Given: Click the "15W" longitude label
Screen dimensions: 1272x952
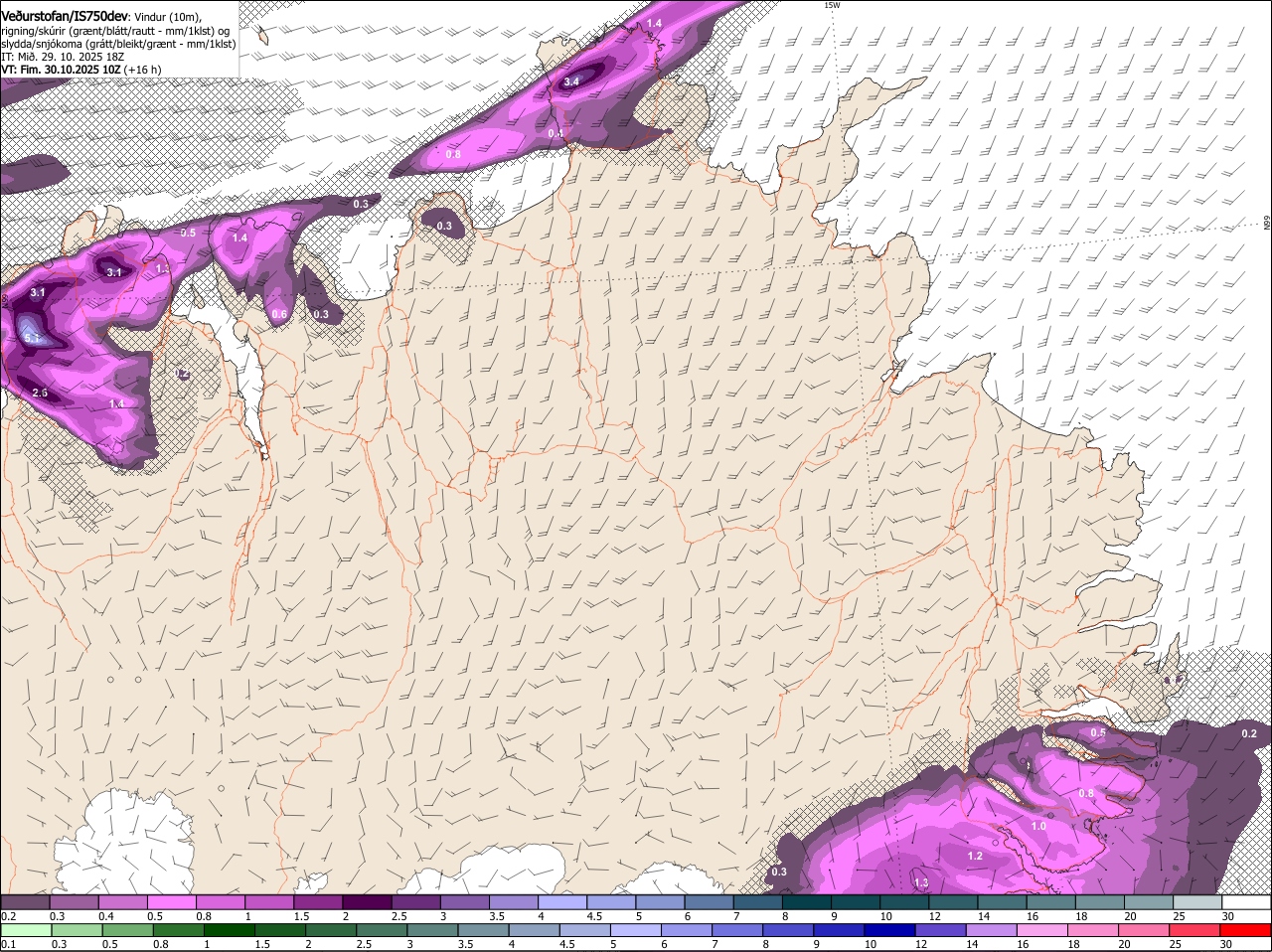Looking at the screenshot, I should [832, 5].
